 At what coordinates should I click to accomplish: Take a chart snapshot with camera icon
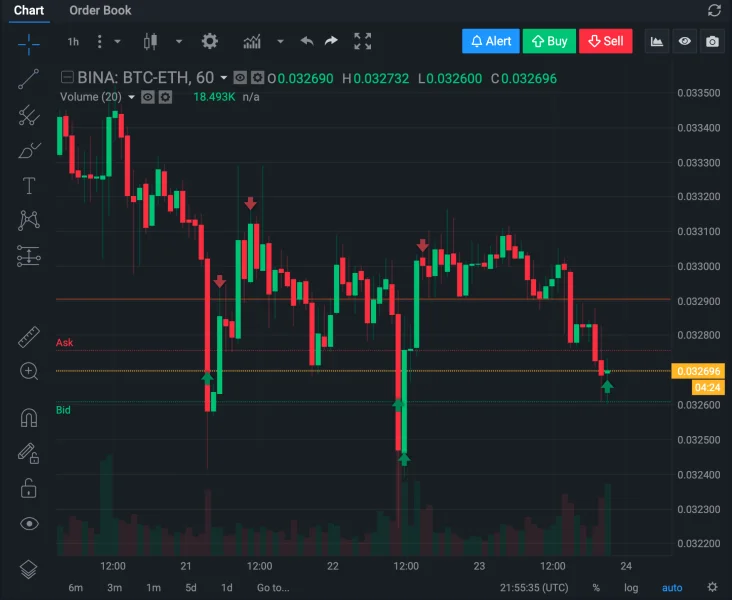[712, 41]
